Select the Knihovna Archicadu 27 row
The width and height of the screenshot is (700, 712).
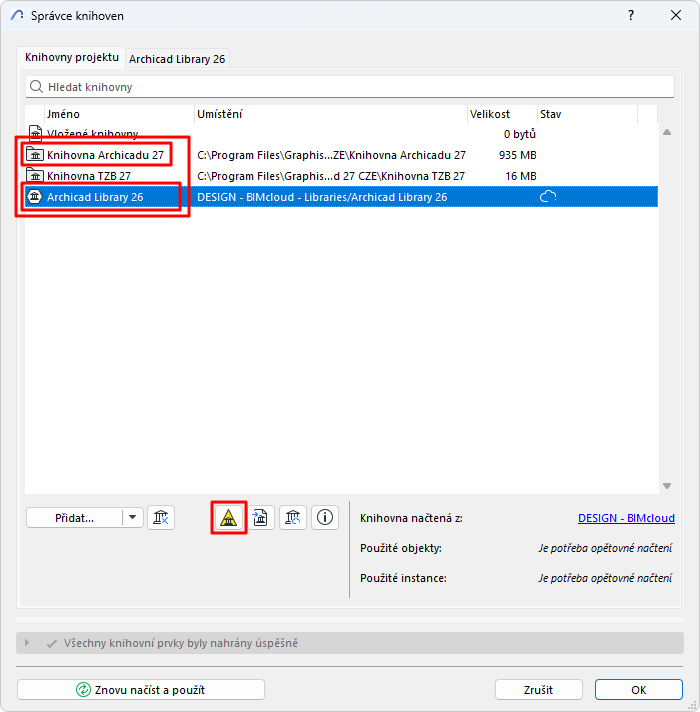(341, 155)
